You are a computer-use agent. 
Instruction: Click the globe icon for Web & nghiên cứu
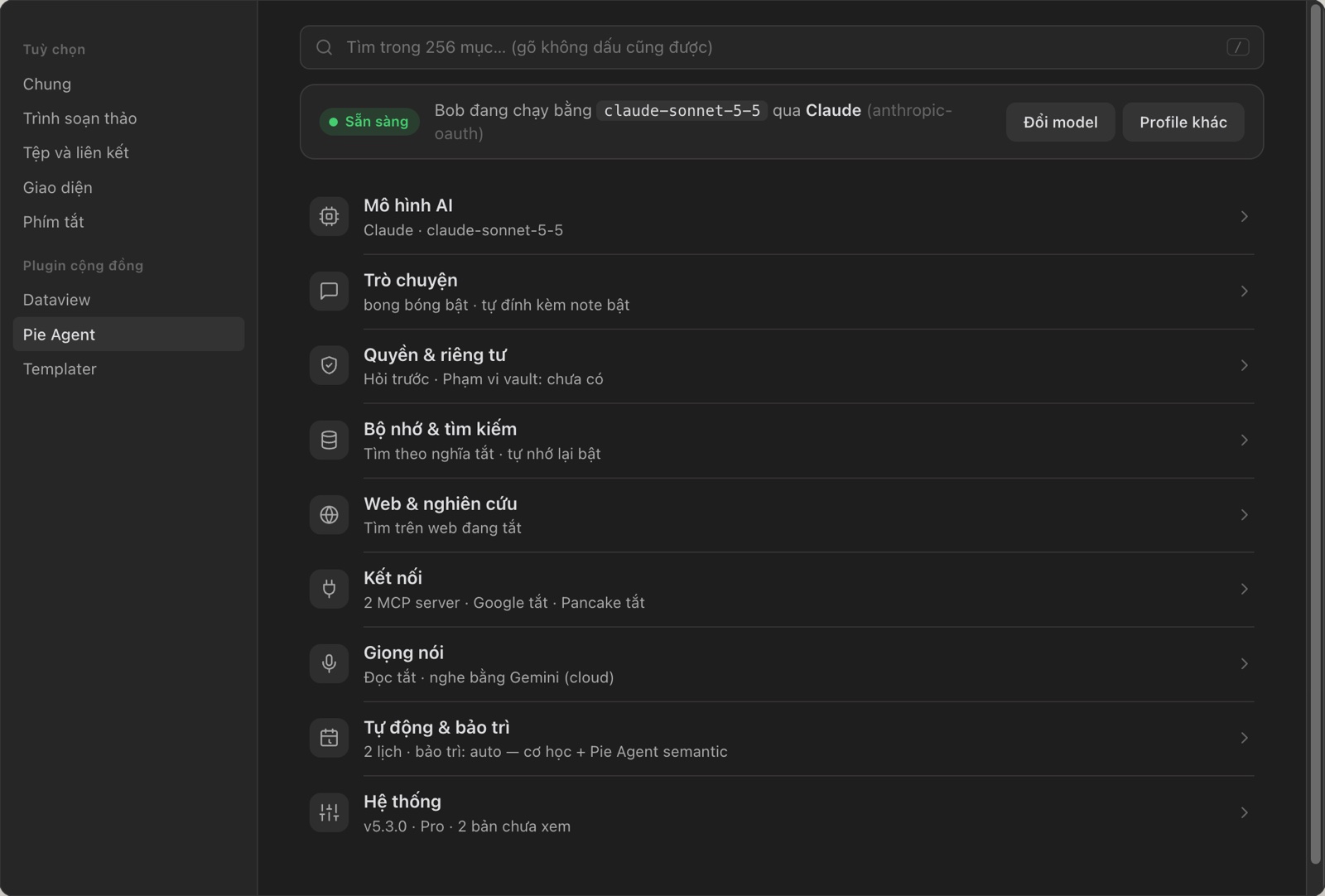point(329,514)
